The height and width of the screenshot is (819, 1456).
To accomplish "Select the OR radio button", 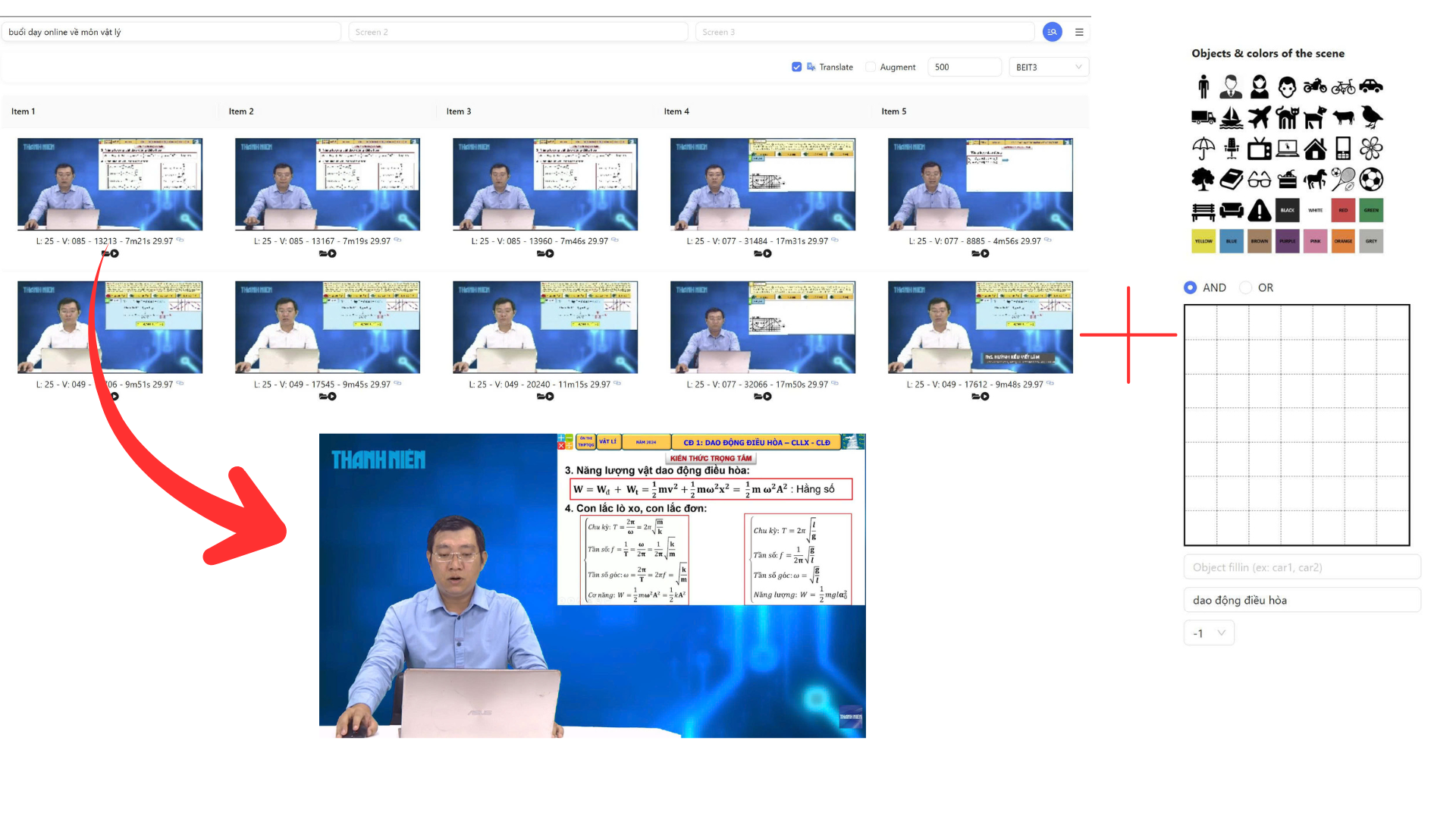I will point(1245,287).
